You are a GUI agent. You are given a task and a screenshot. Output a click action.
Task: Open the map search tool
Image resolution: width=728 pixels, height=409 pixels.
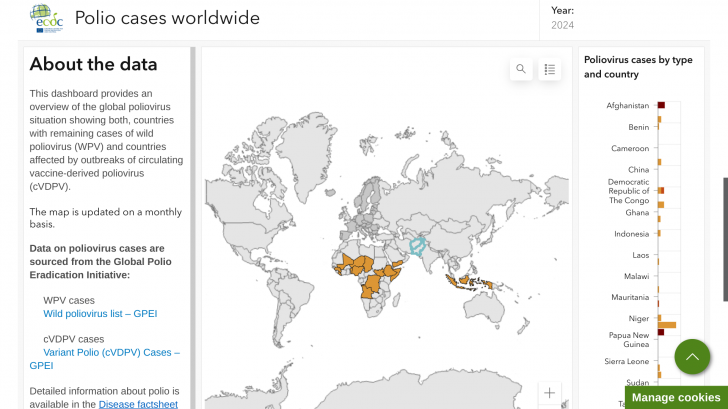pyautogui.click(x=520, y=69)
